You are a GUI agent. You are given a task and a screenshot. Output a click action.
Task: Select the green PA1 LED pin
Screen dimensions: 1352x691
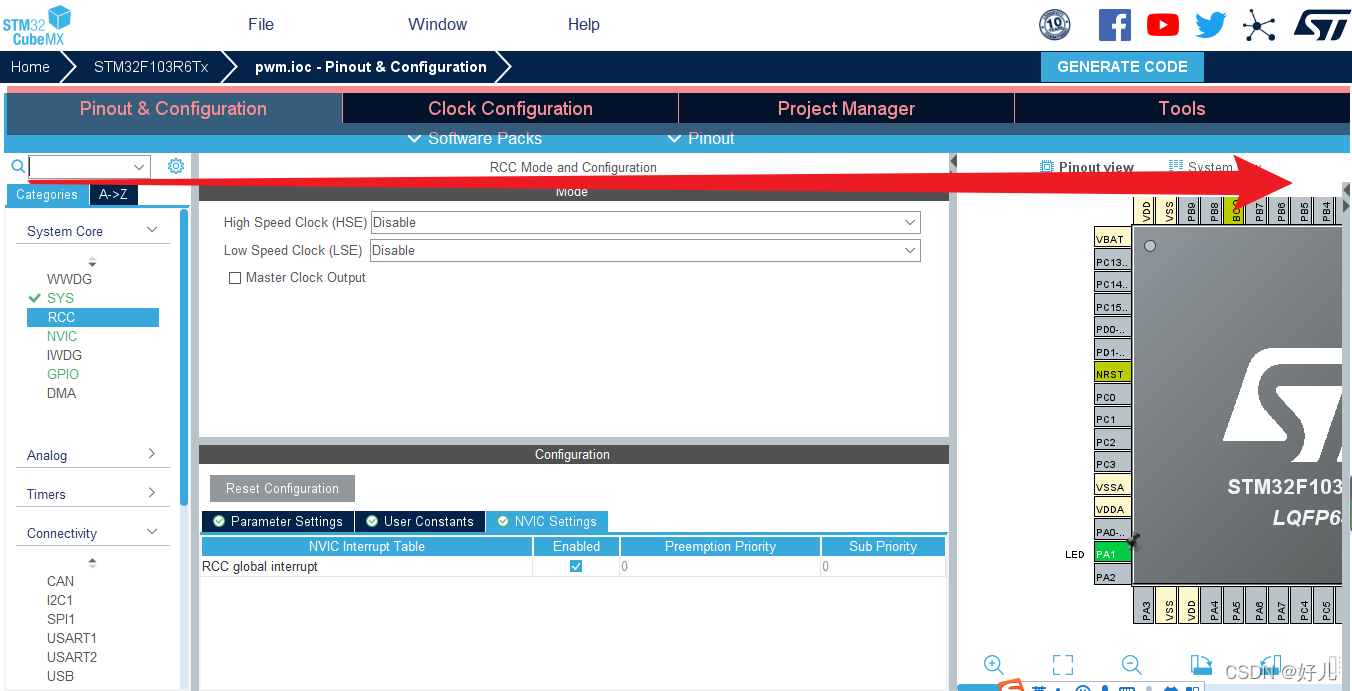tap(1113, 554)
